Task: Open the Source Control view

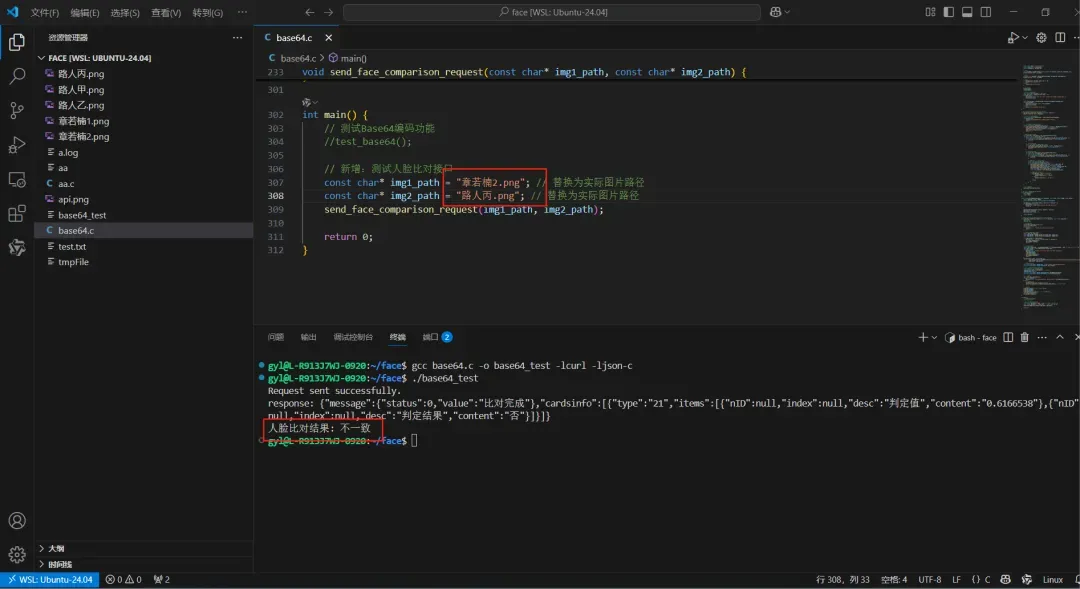Action: (x=17, y=110)
